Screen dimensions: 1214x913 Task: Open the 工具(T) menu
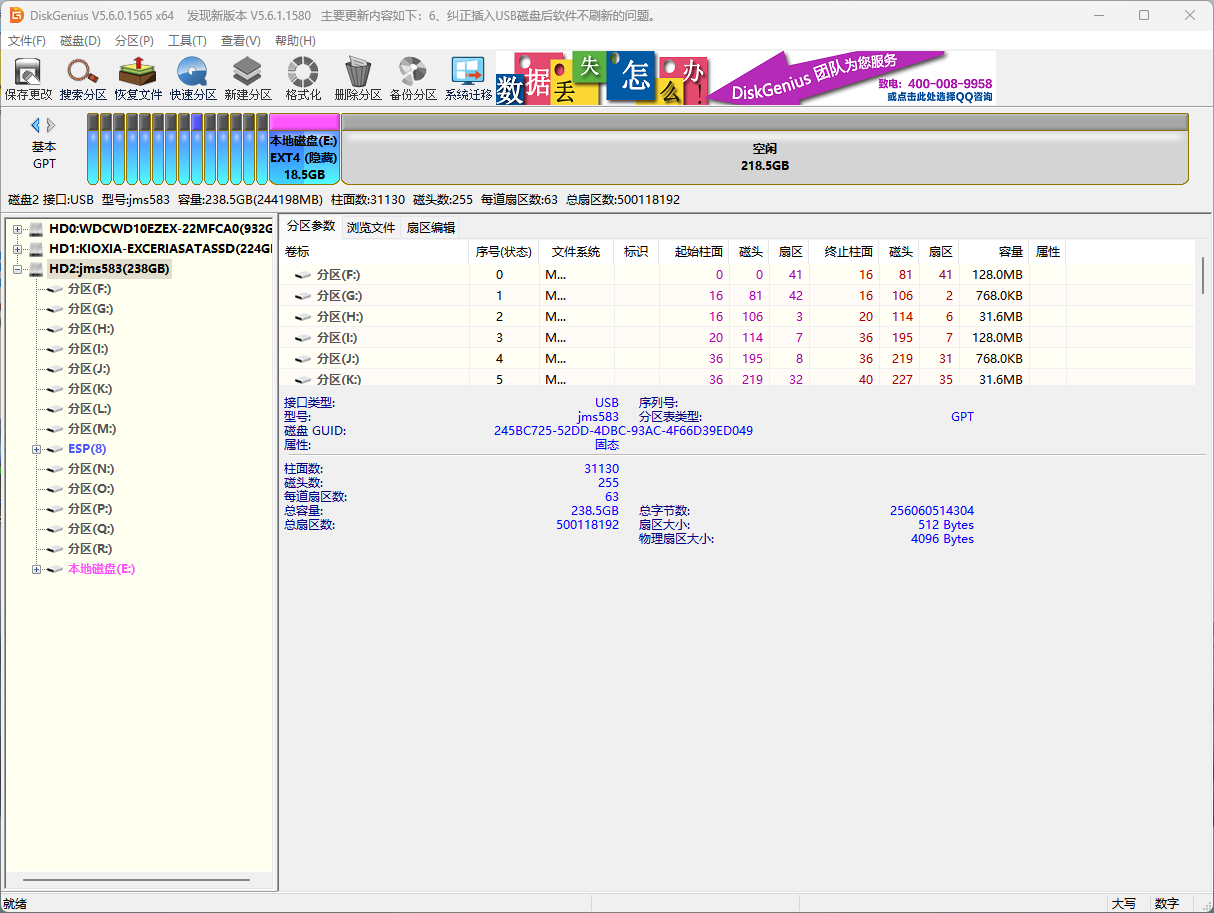click(187, 41)
